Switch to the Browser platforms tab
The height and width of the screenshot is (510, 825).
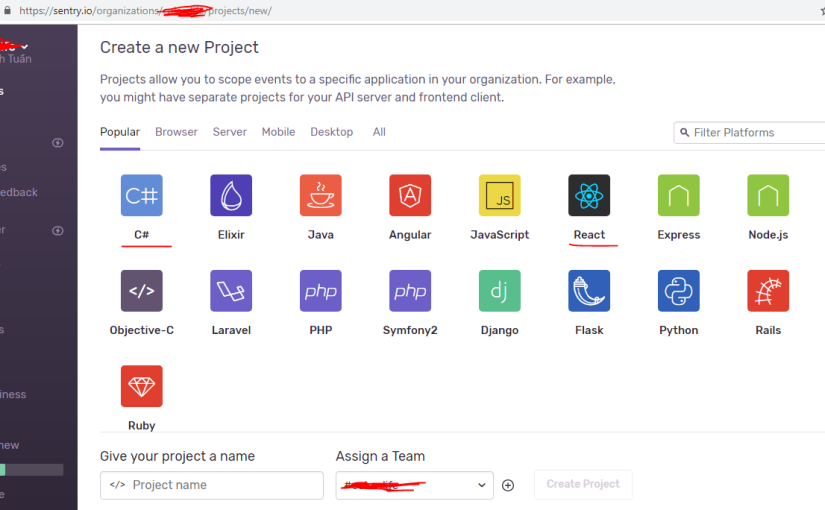click(176, 132)
